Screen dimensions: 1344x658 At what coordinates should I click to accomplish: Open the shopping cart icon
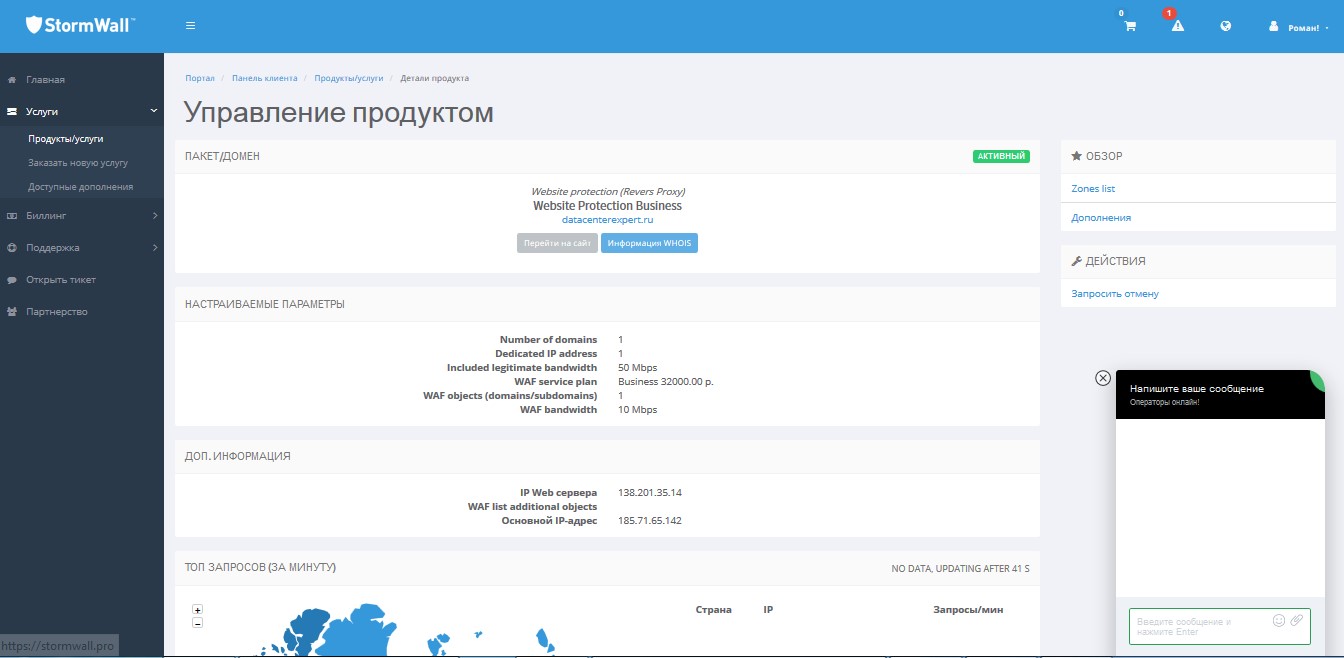point(1130,26)
